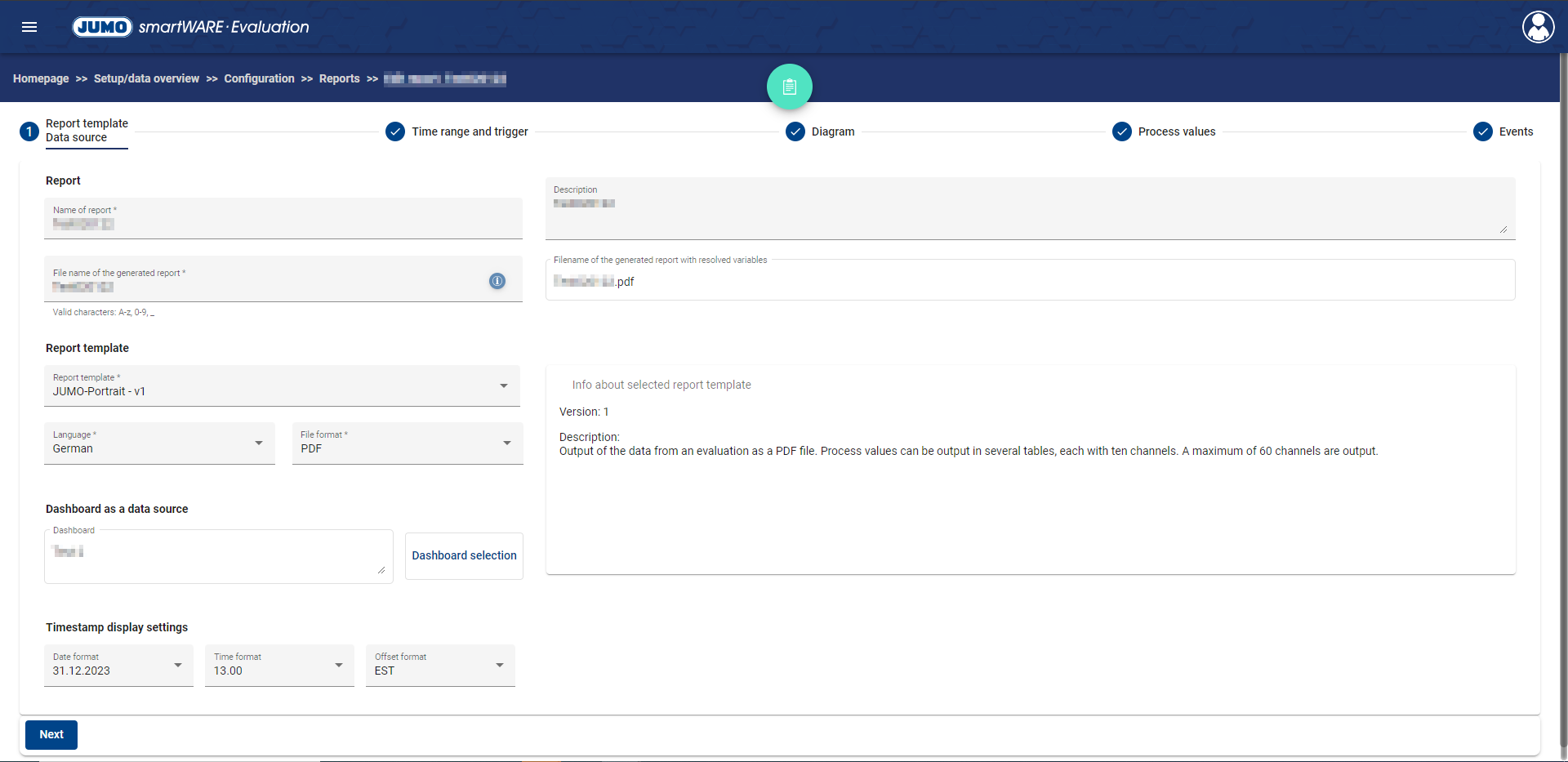Viewport: 1568px width, 762px height.
Task: Jump to the Events step
Action: (1503, 131)
